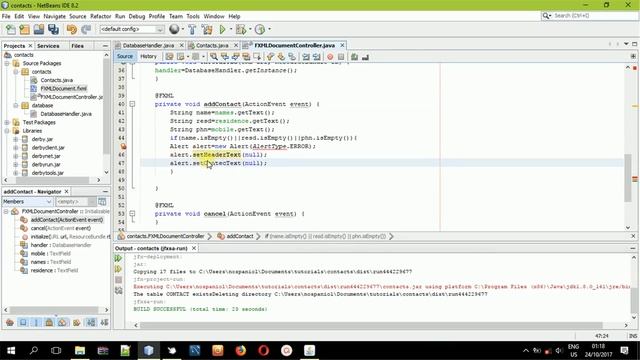Click the green Run Project arrow
The height and width of the screenshot is (360, 640).
point(222,29)
